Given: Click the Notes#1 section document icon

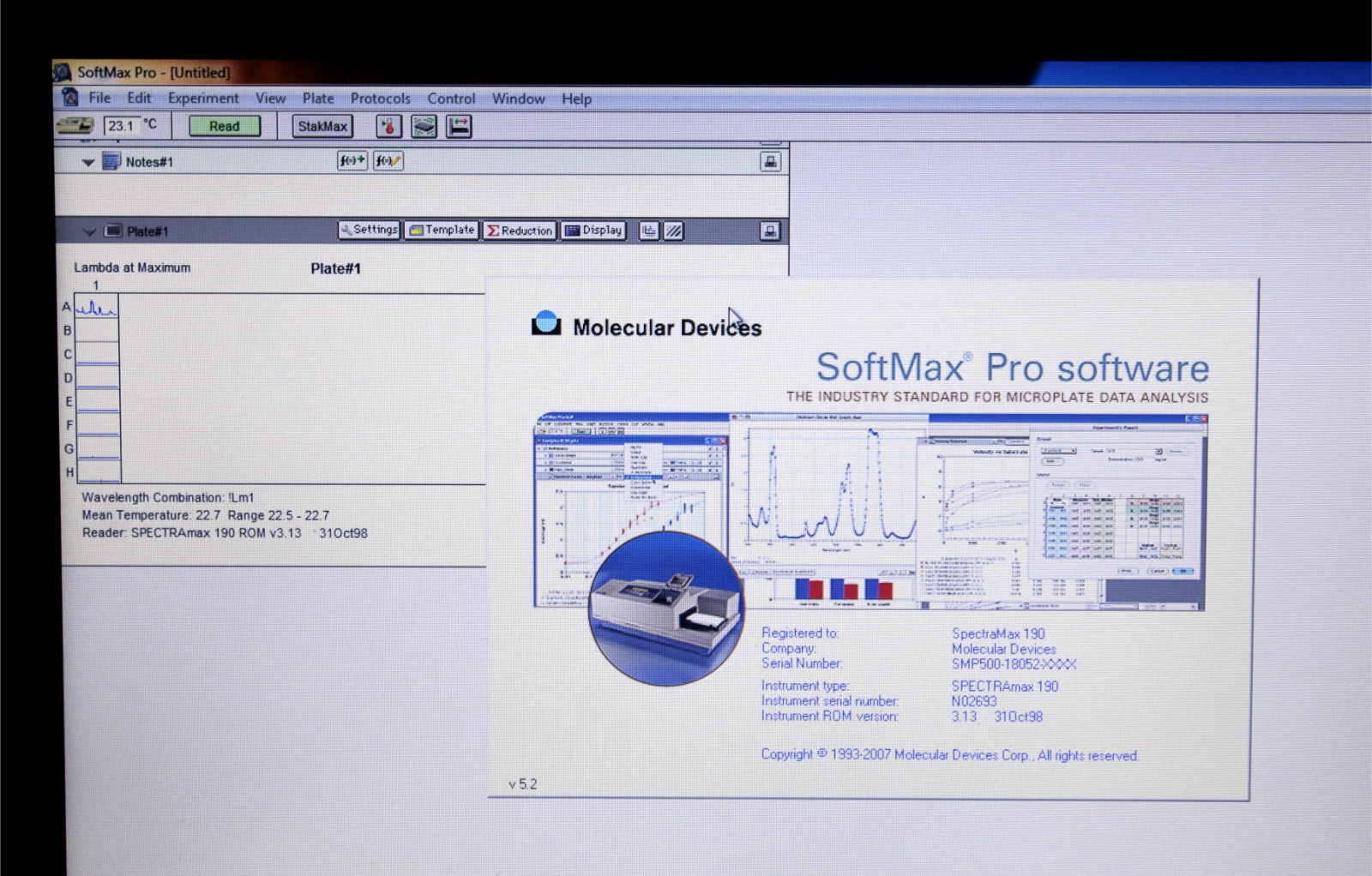Looking at the screenshot, I should click(x=111, y=161).
